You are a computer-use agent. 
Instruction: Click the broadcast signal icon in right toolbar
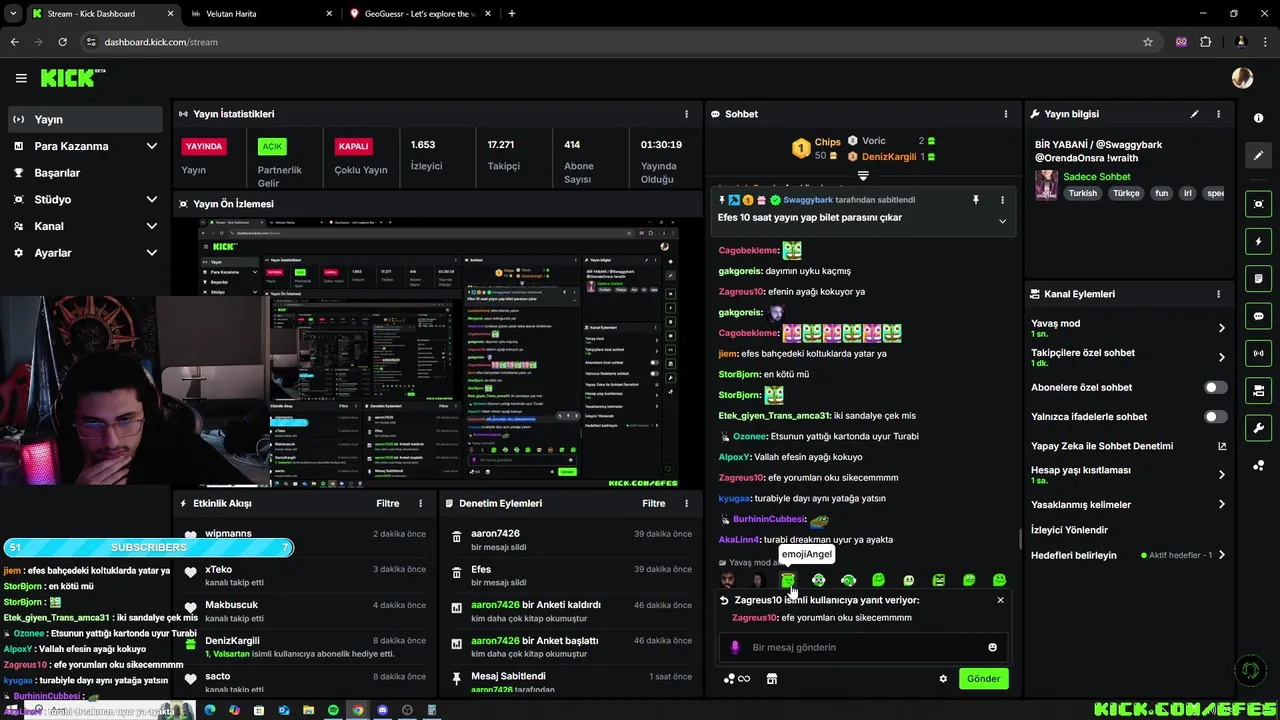coord(1258,353)
